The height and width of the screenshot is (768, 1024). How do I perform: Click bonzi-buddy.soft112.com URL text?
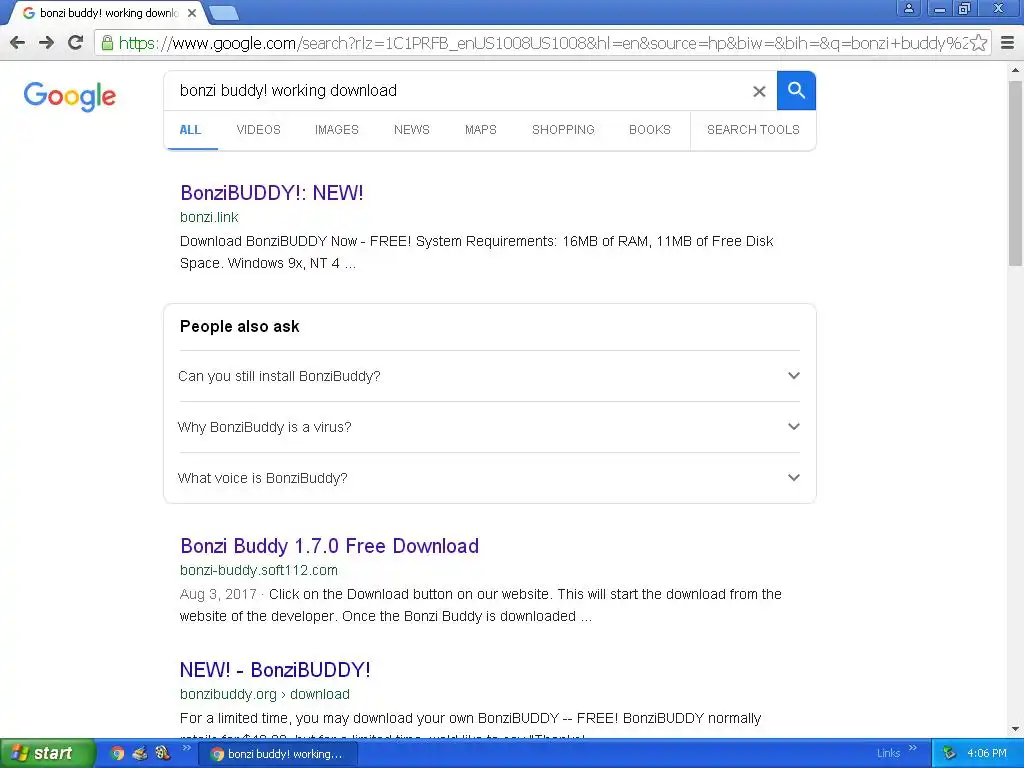[x=259, y=570]
